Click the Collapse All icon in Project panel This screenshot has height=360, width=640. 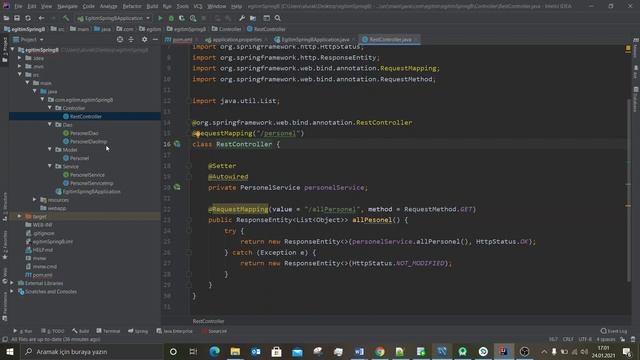click(131, 40)
